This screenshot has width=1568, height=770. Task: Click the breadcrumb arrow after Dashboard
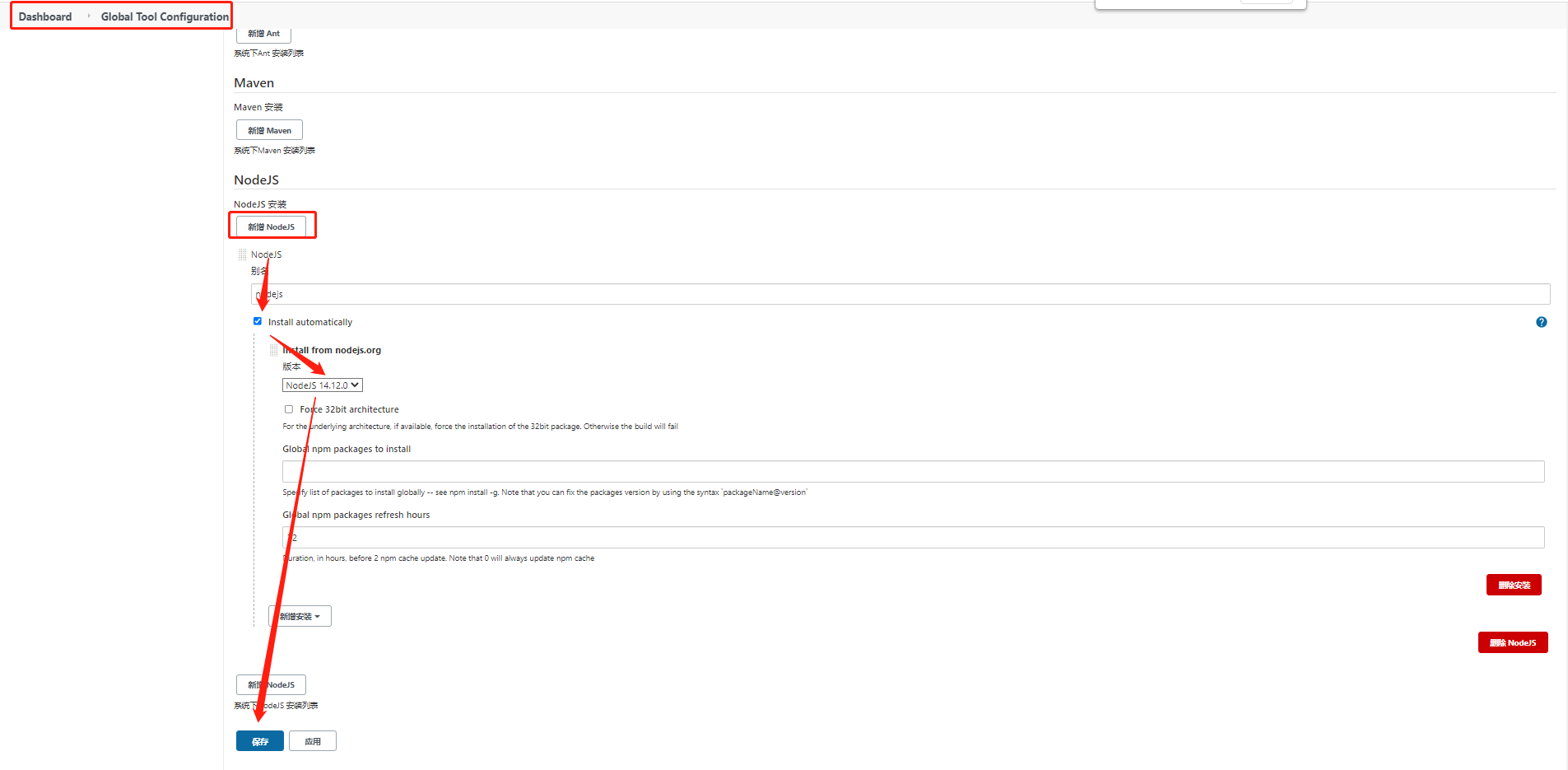click(x=88, y=16)
